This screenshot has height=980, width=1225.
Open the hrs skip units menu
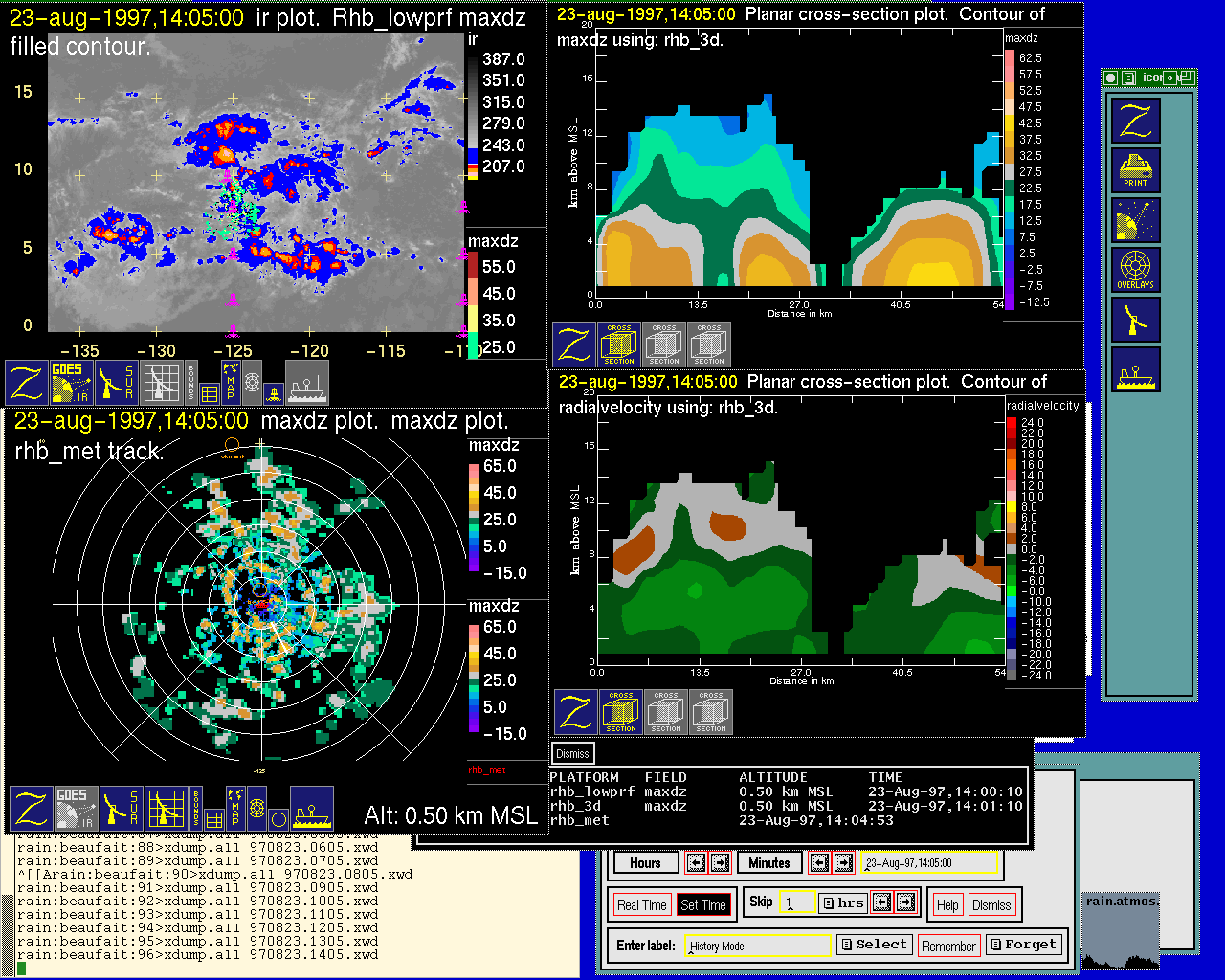click(843, 902)
